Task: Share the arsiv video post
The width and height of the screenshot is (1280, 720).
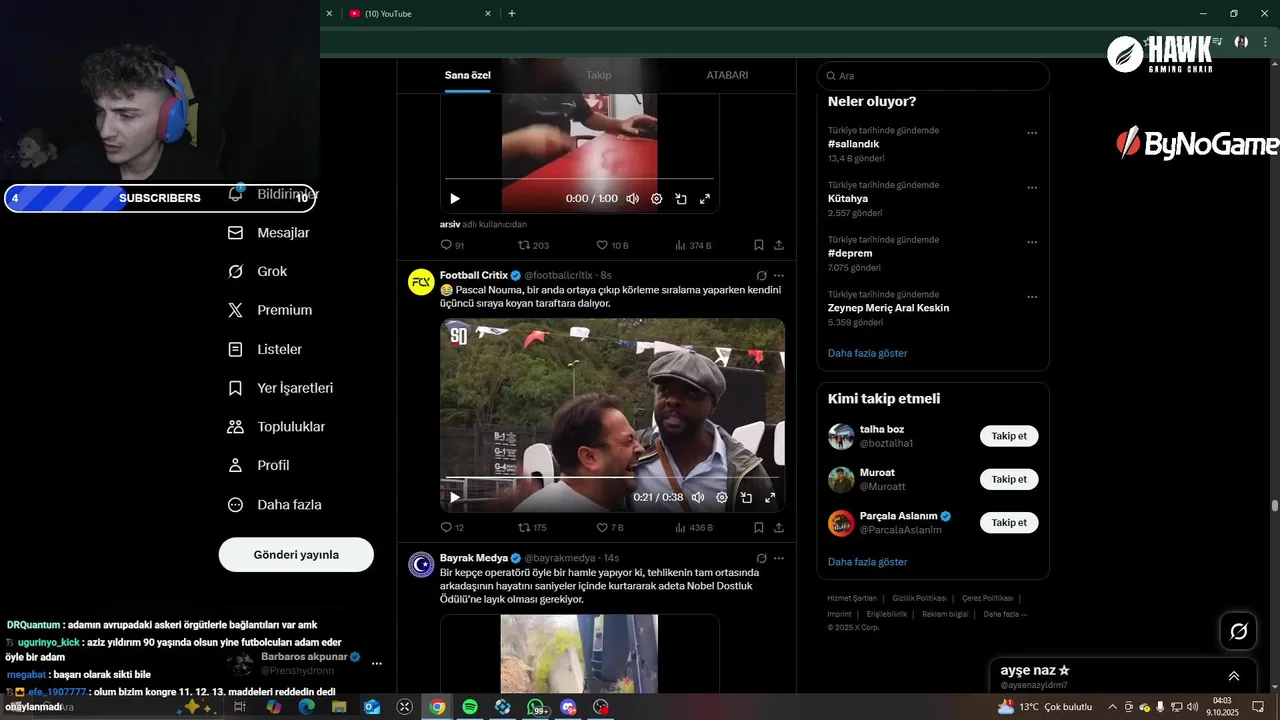Action: click(779, 245)
